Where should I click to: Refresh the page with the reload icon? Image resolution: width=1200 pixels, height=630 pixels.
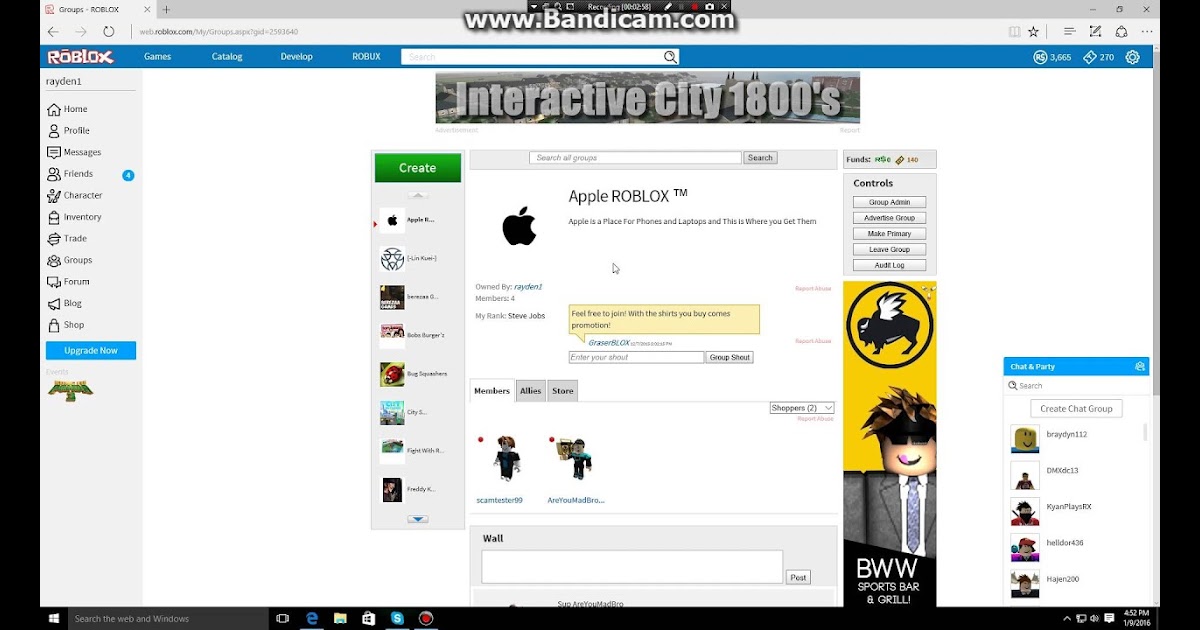point(109,31)
